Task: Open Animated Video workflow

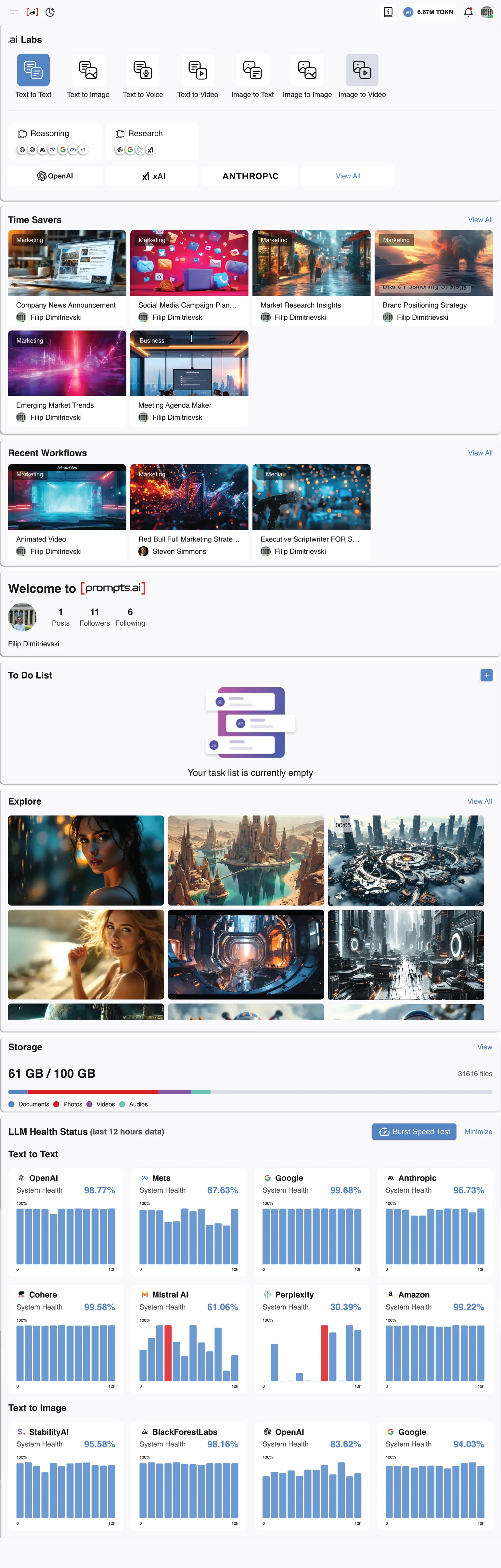Action: pos(67,512)
